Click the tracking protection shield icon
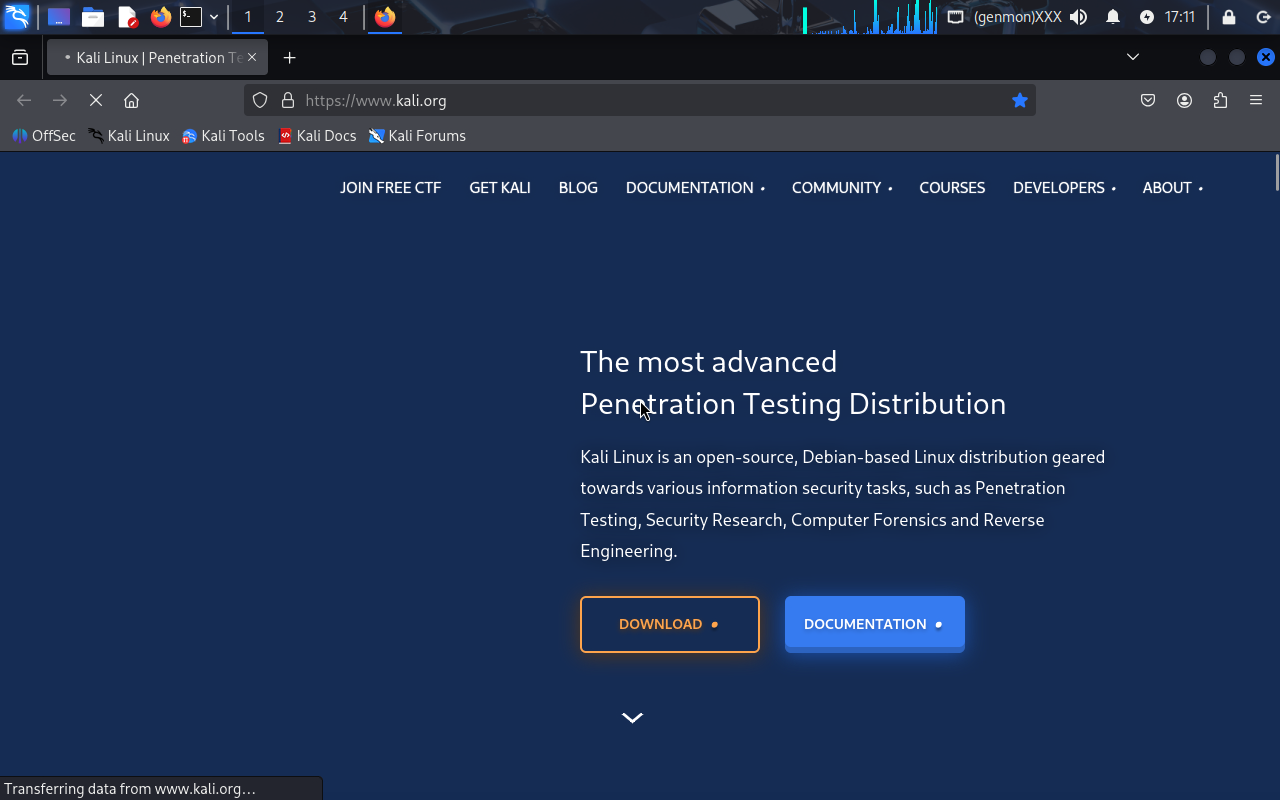The width and height of the screenshot is (1280, 800). click(x=260, y=100)
